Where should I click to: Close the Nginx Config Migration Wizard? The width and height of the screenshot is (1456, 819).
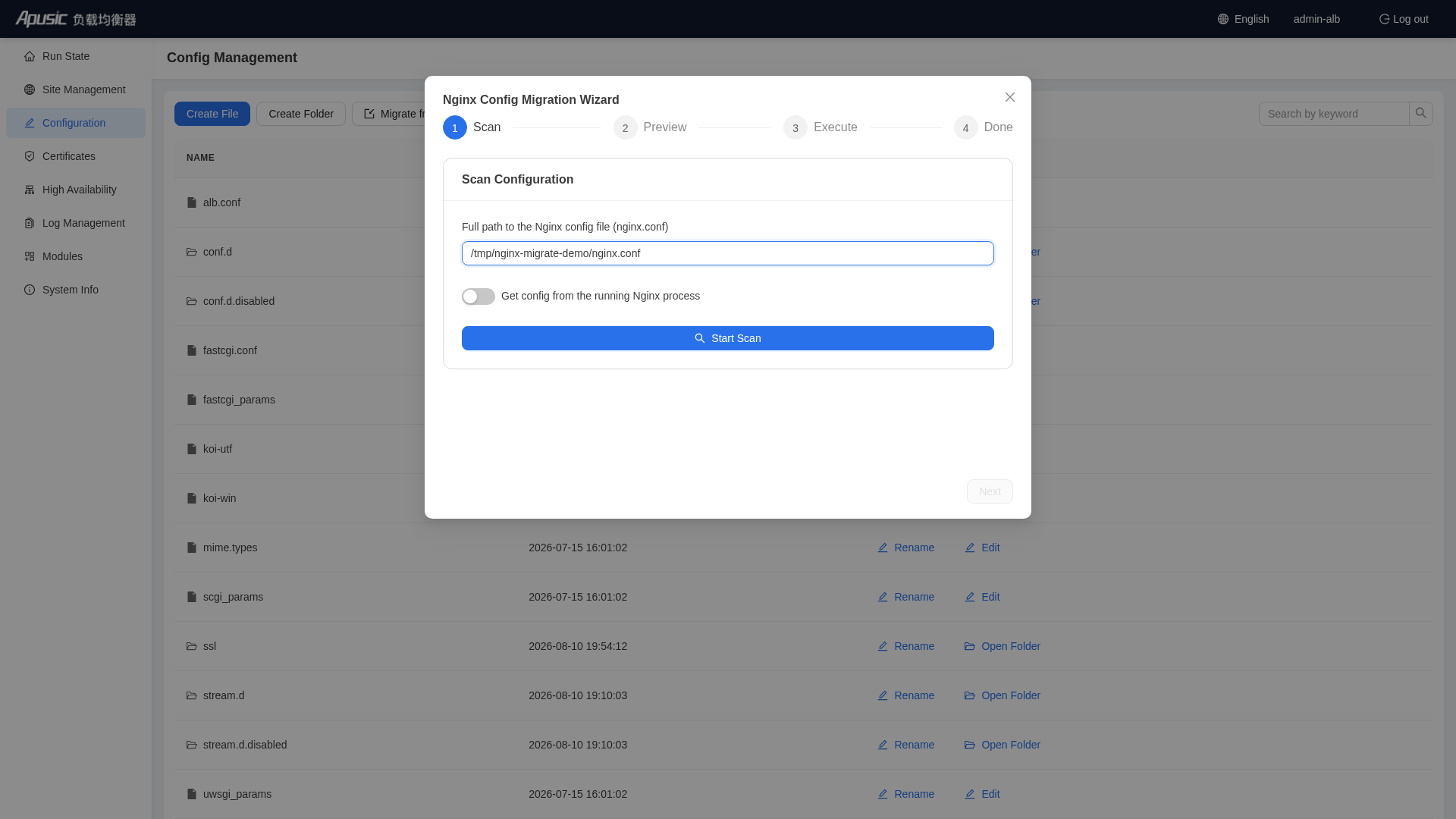click(x=1010, y=97)
